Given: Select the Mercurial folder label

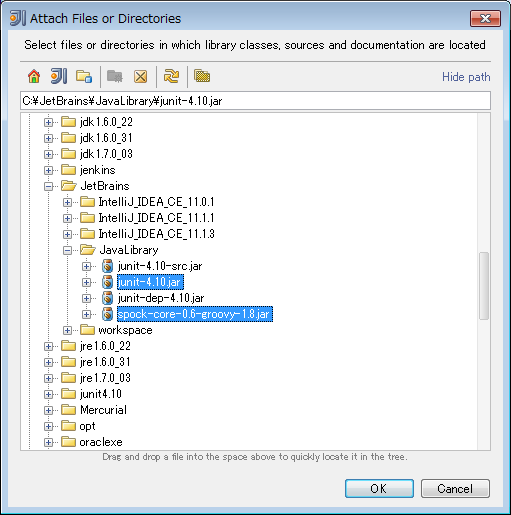Looking at the screenshot, I should point(103,410).
